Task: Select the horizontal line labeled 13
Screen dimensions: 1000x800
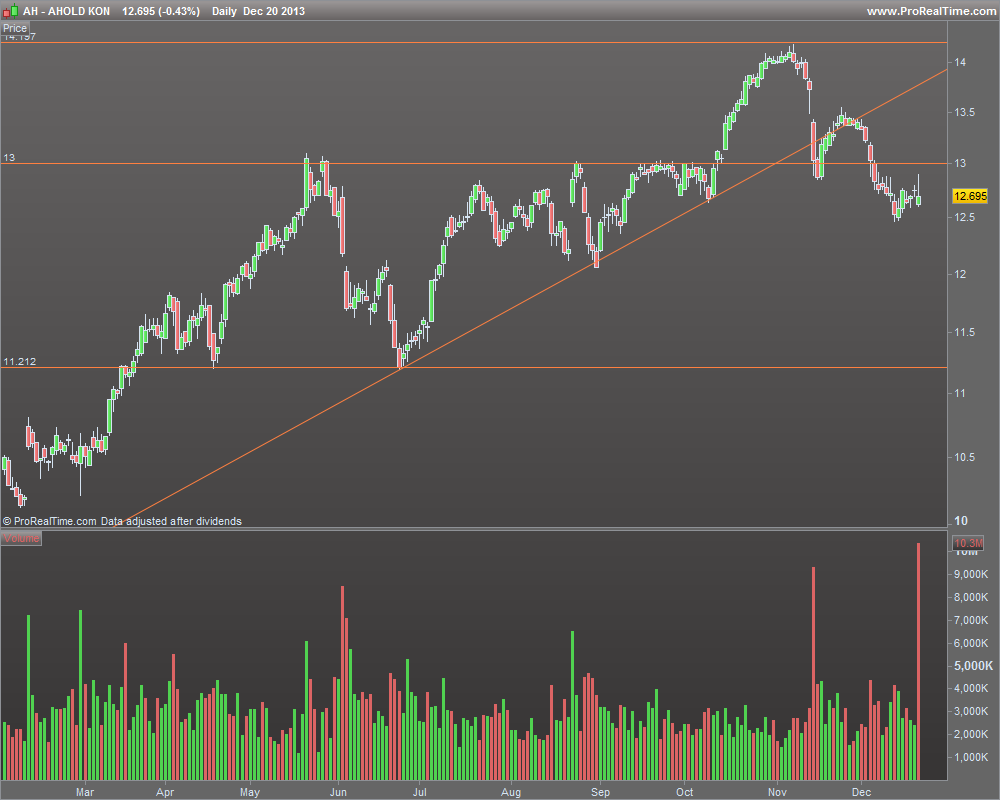Action: coord(474,164)
